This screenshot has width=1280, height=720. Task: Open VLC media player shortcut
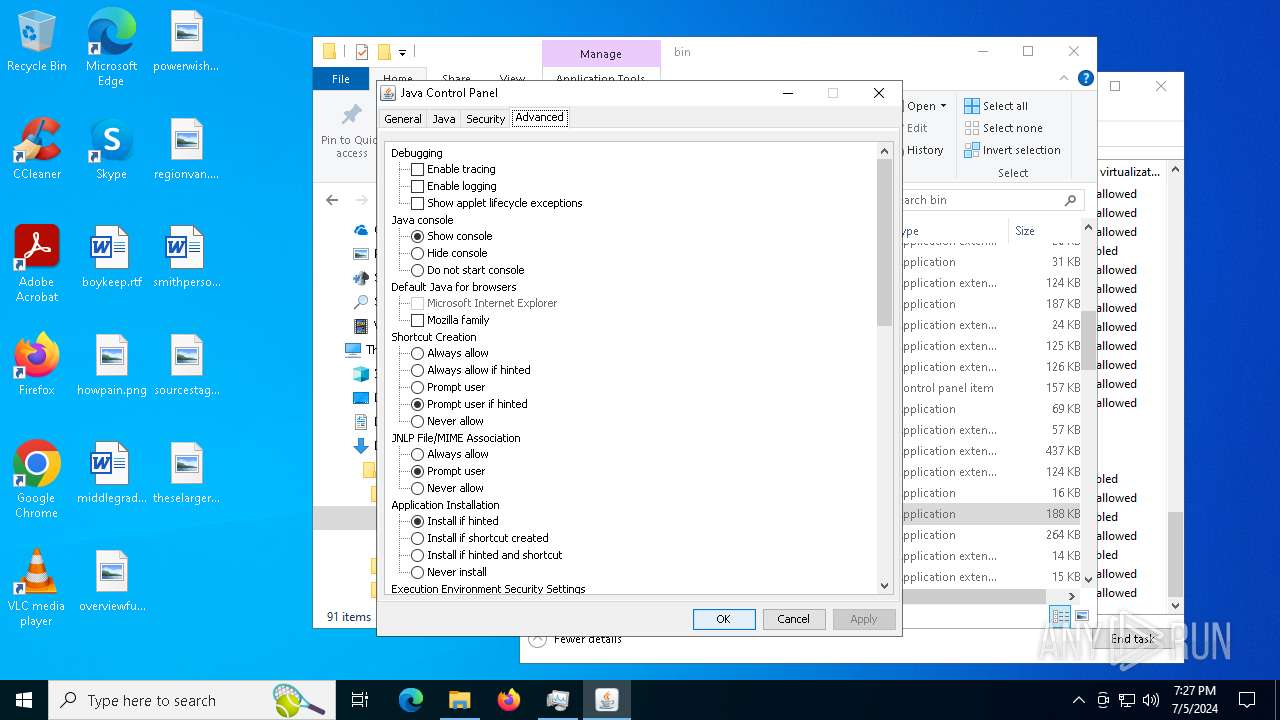pos(37,588)
